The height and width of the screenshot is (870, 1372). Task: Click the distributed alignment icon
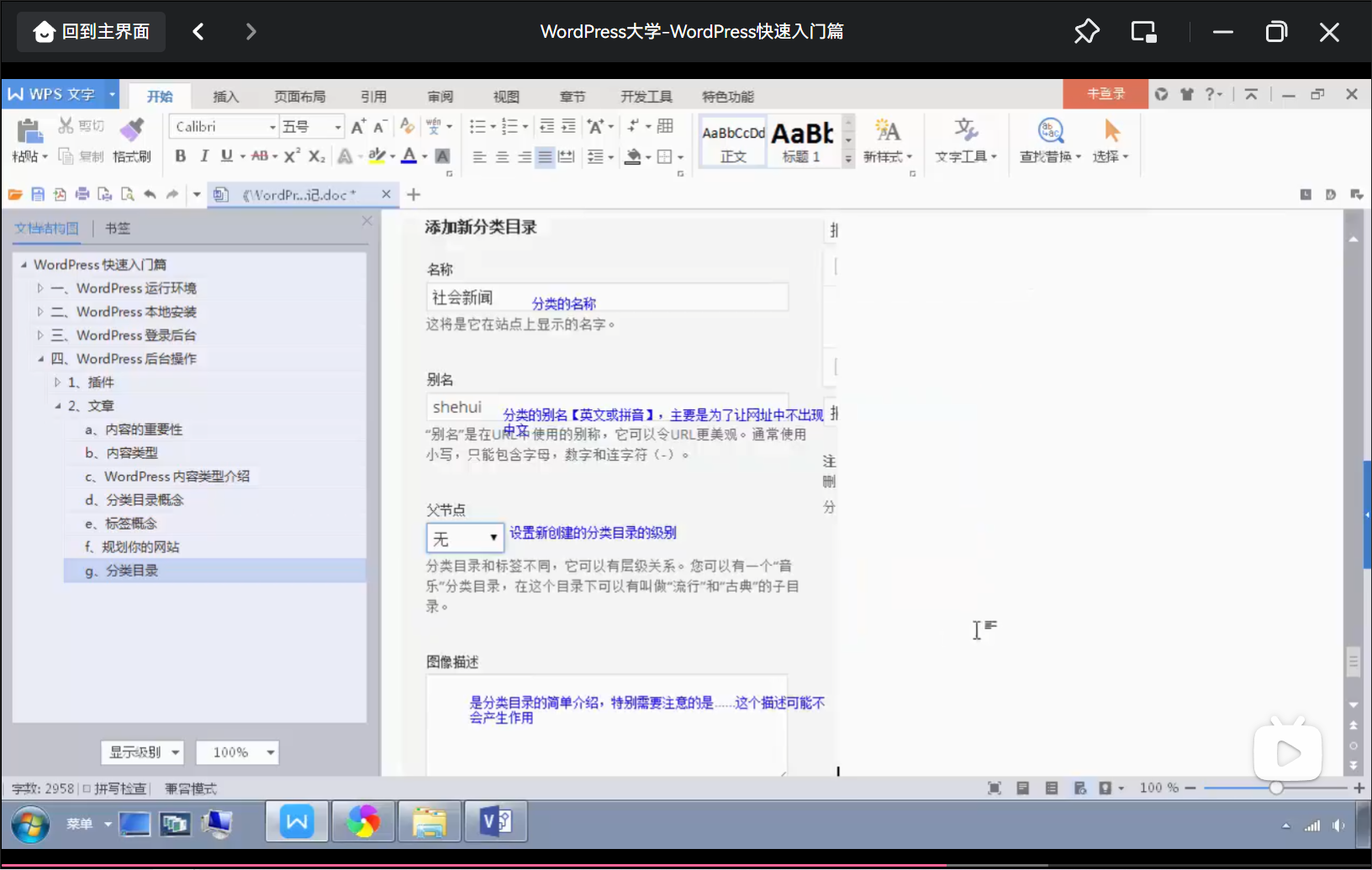click(567, 157)
